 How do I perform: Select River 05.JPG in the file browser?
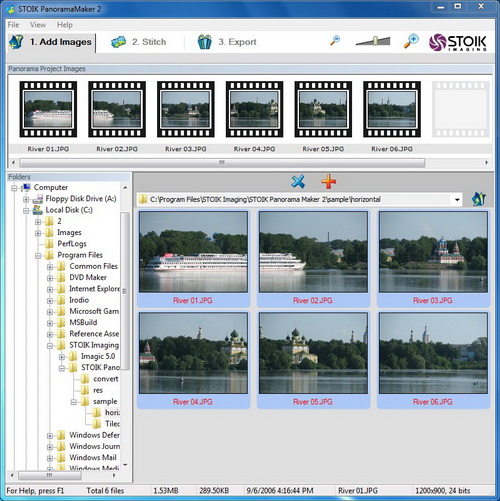(313, 360)
